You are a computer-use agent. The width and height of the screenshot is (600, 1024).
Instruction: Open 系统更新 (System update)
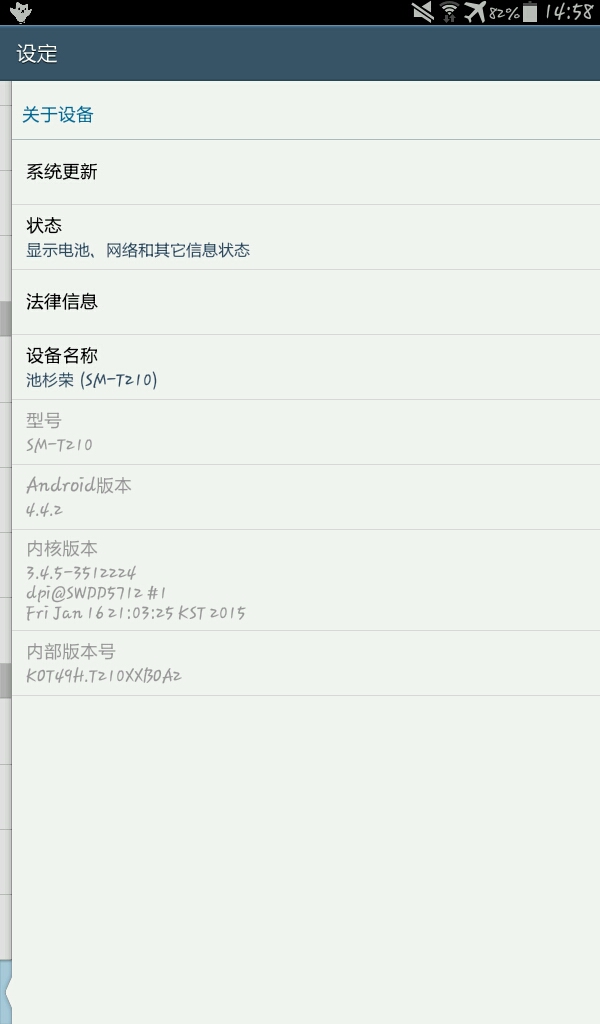tap(306, 172)
